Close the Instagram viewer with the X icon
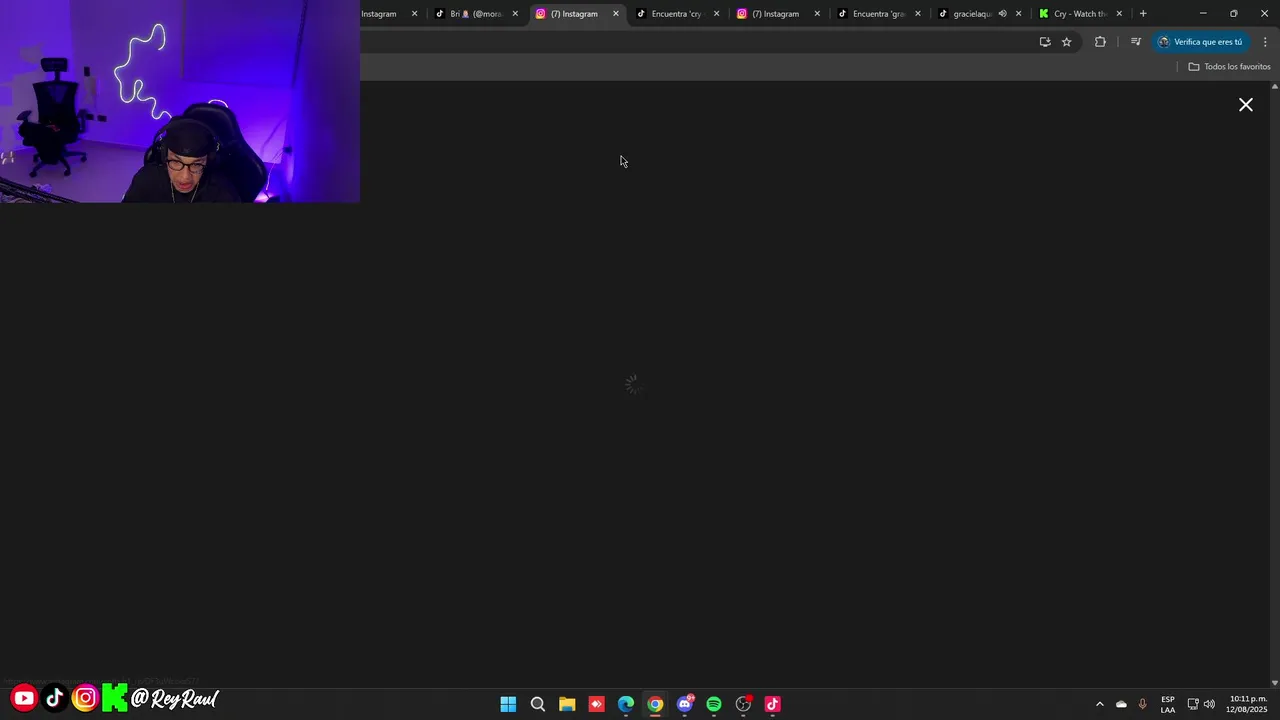 (x=1246, y=105)
